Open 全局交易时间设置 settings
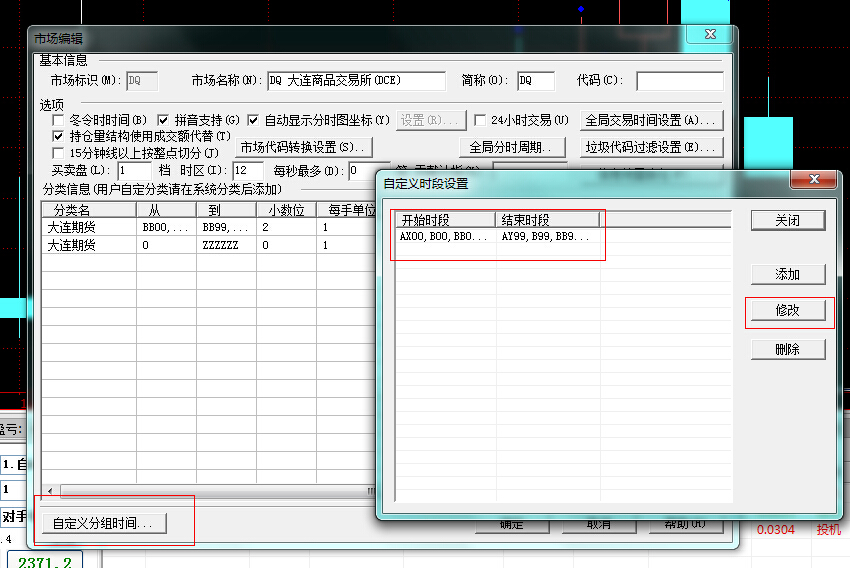850x568 pixels. coord(651,120)
